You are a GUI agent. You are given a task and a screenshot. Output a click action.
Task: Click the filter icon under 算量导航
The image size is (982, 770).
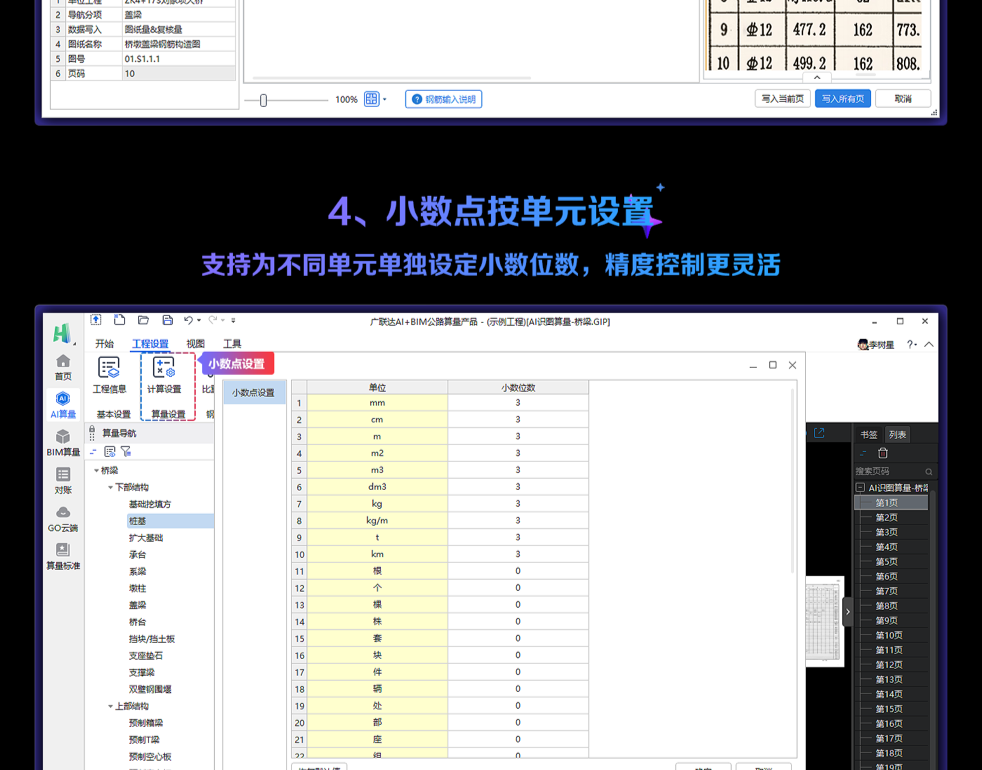pyautogui.click(x=126, y=451)
